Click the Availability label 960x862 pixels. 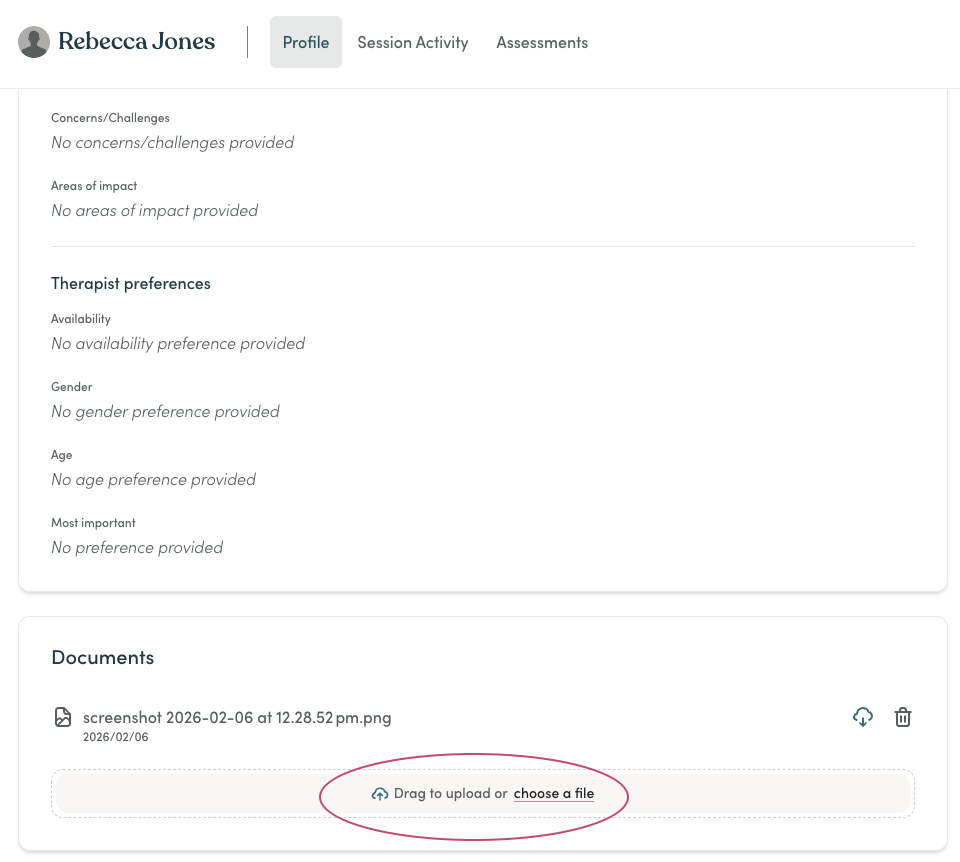pyautogui.click(x=81, y=319)
